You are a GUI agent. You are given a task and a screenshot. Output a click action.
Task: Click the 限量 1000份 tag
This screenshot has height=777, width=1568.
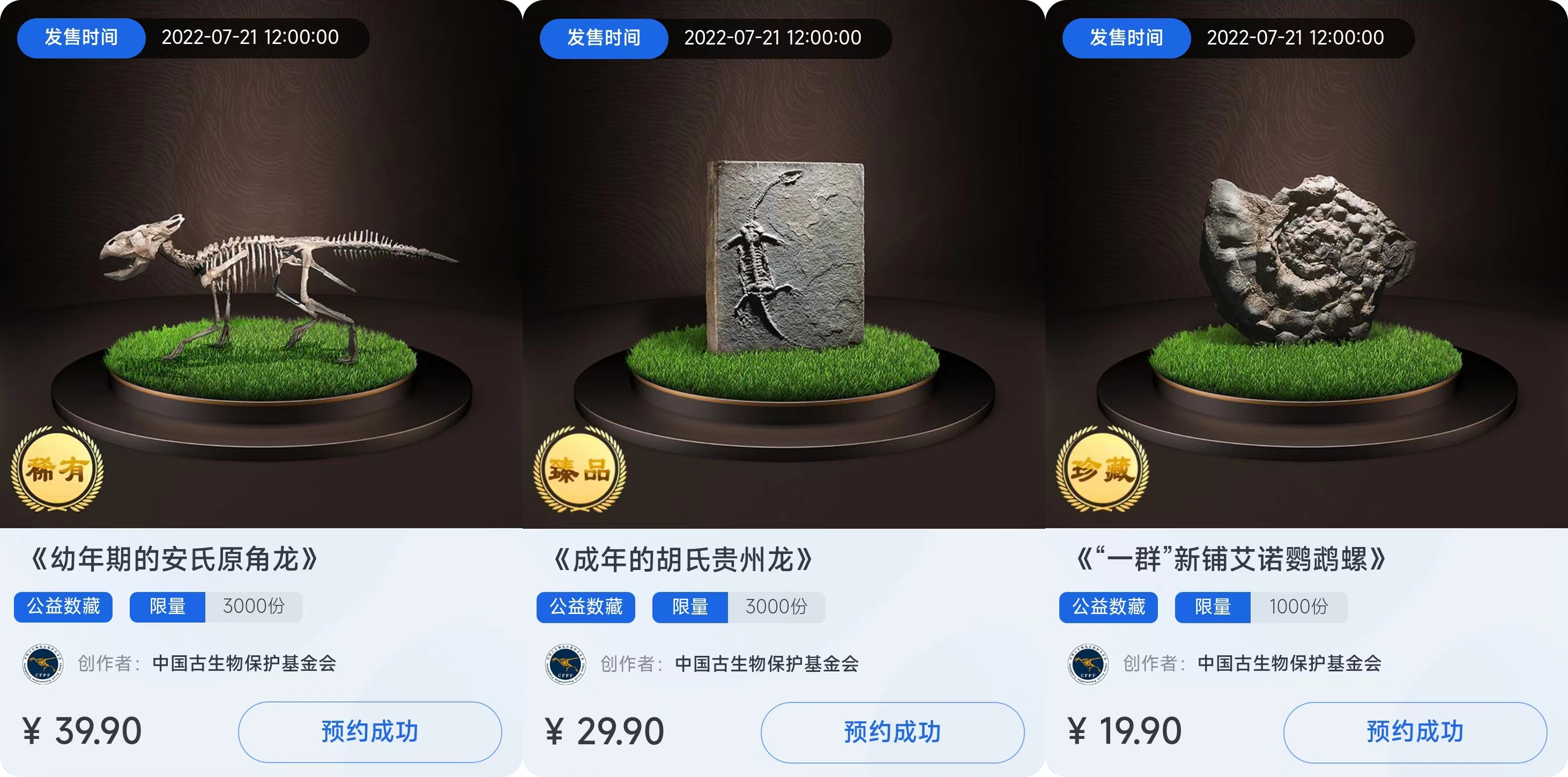[1261, 607]
